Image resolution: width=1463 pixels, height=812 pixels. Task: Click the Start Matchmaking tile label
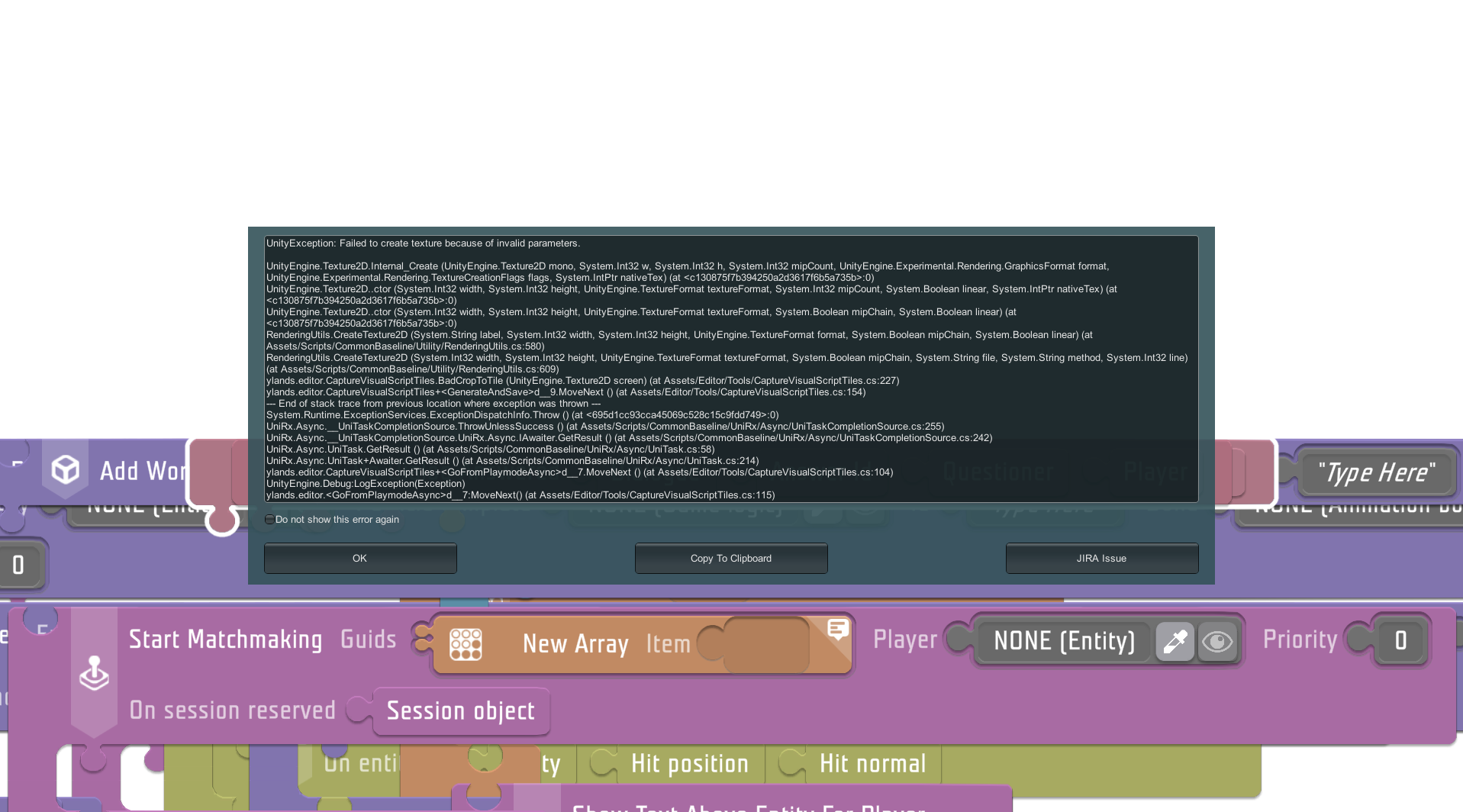[225, 640]
